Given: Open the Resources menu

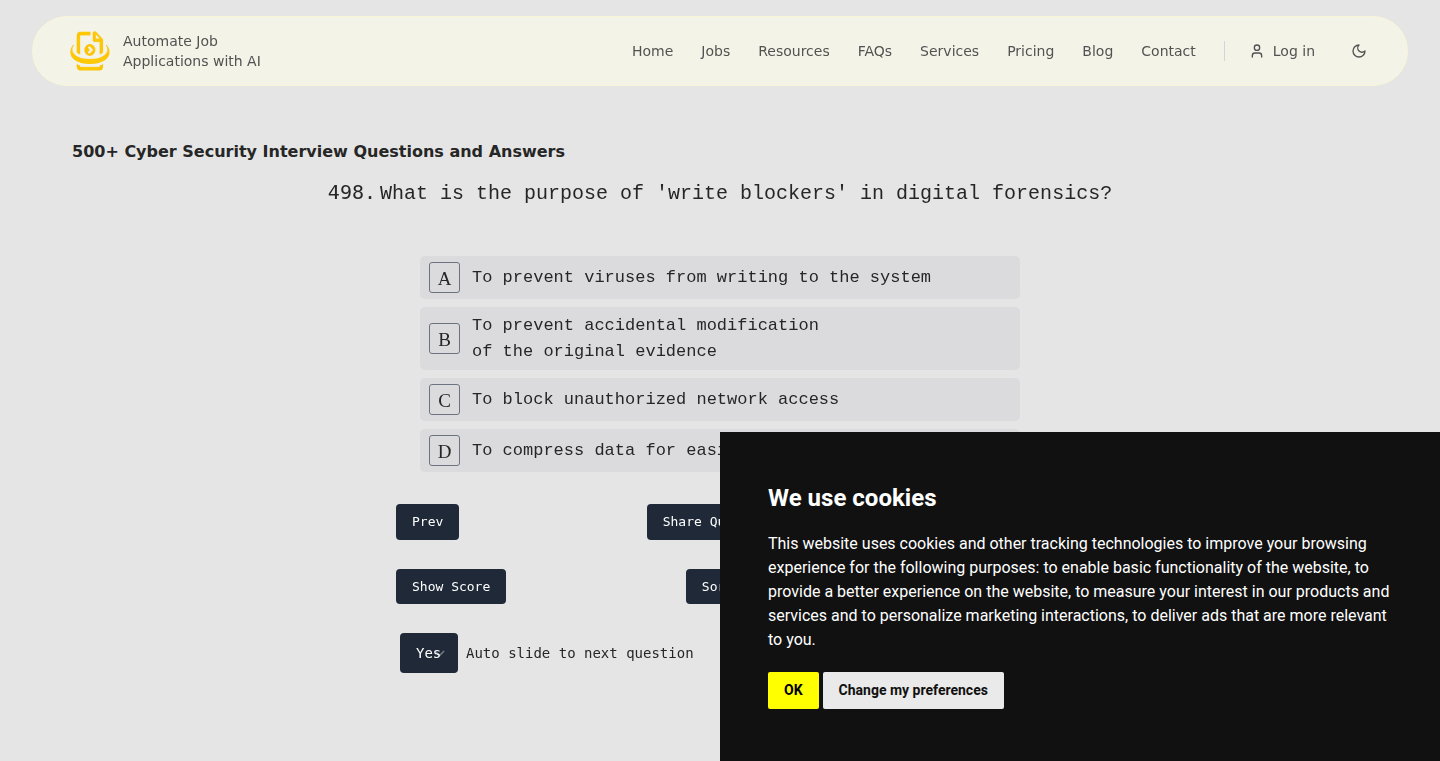Looking at the screenshot, I should (x=794, y=51).
